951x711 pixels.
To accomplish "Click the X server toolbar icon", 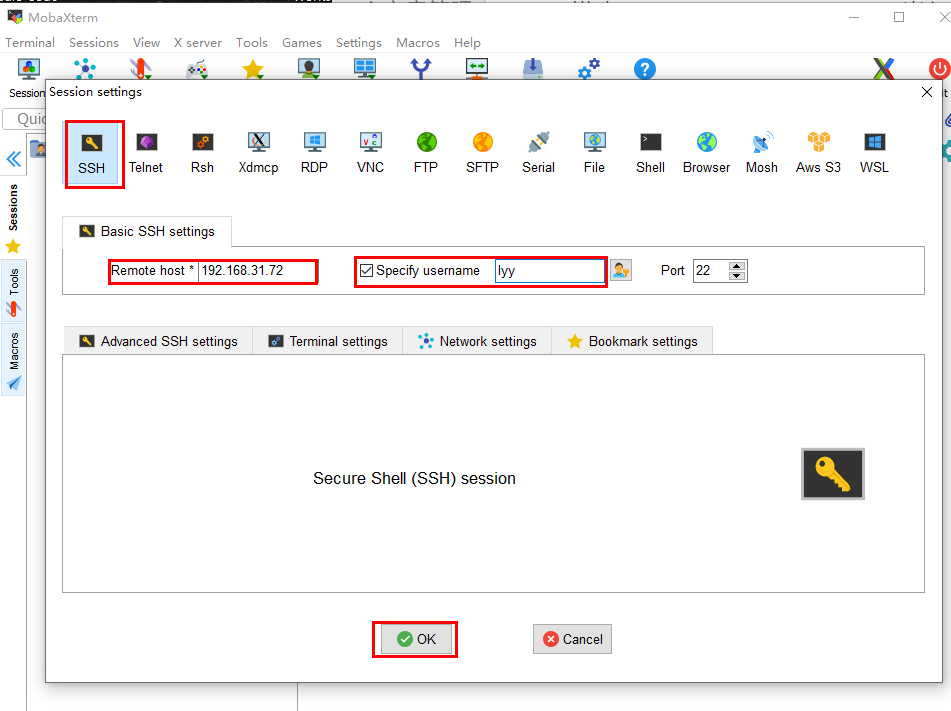I will [x=884, y=69].
